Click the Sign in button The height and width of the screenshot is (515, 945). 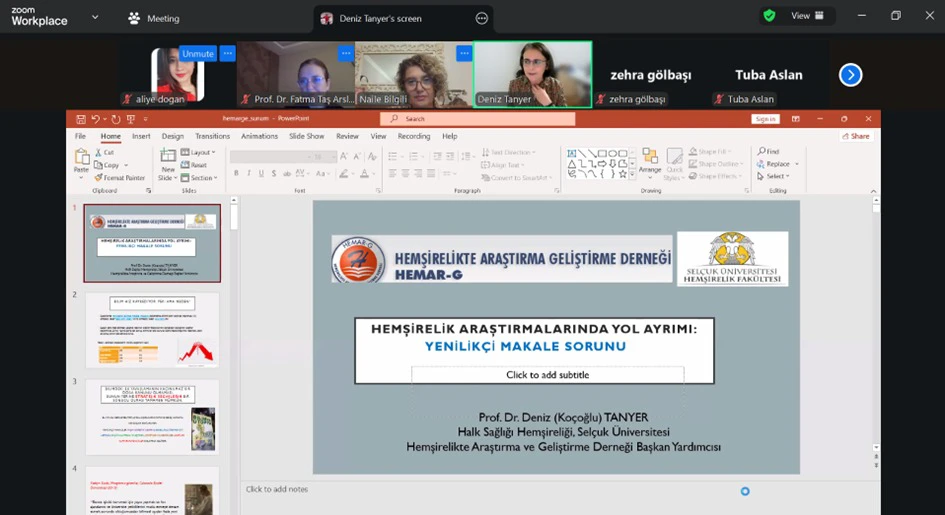click(765, 119)
